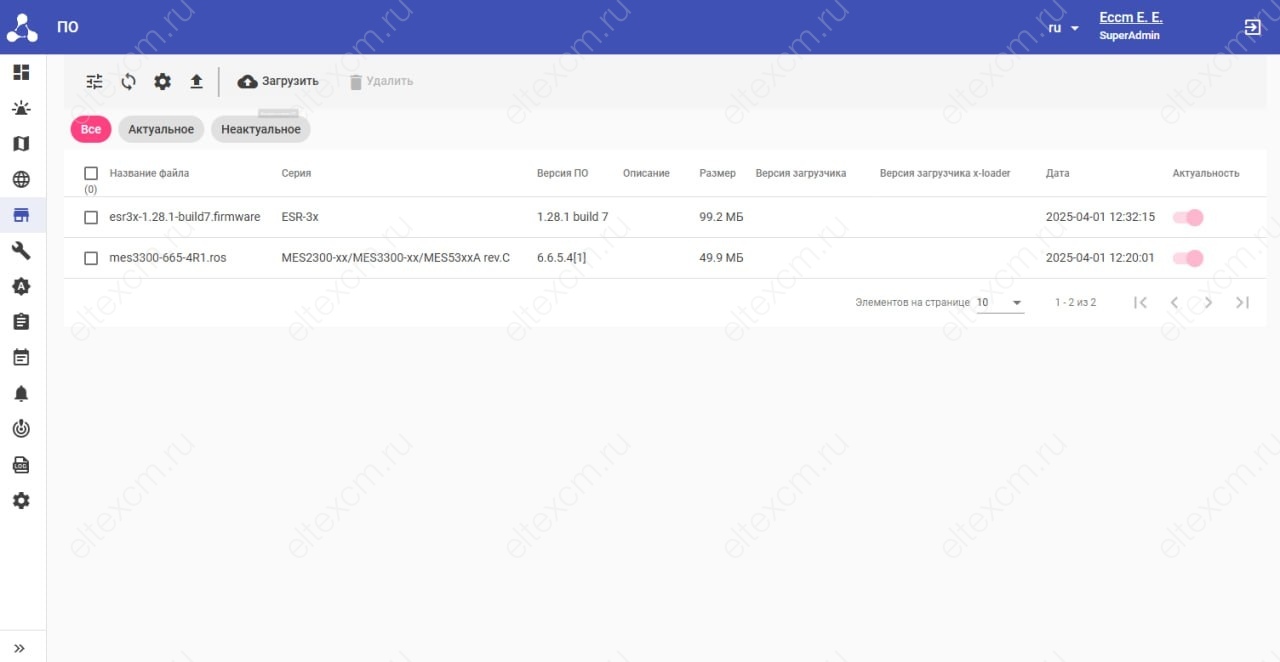Select the Актуальное filter tab
Viewport: 1280px width, 662px height.
point(161,129)
